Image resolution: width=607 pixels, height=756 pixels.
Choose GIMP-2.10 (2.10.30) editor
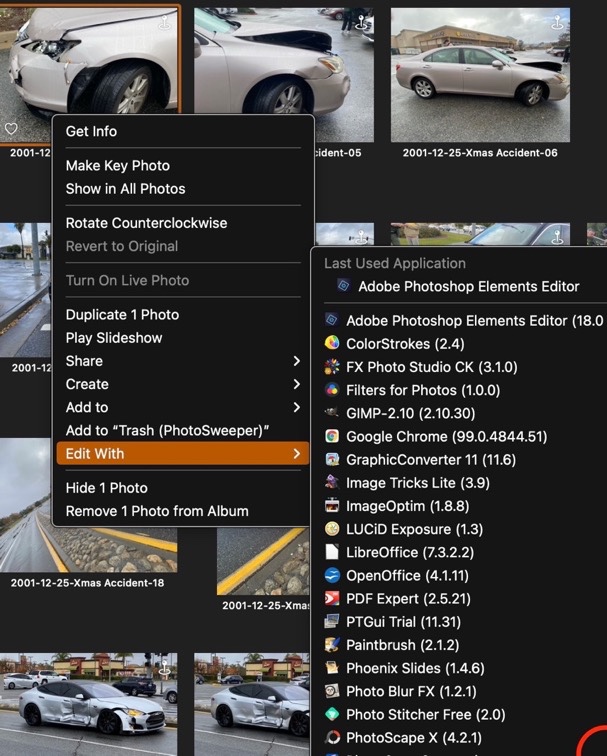[460, 413]
